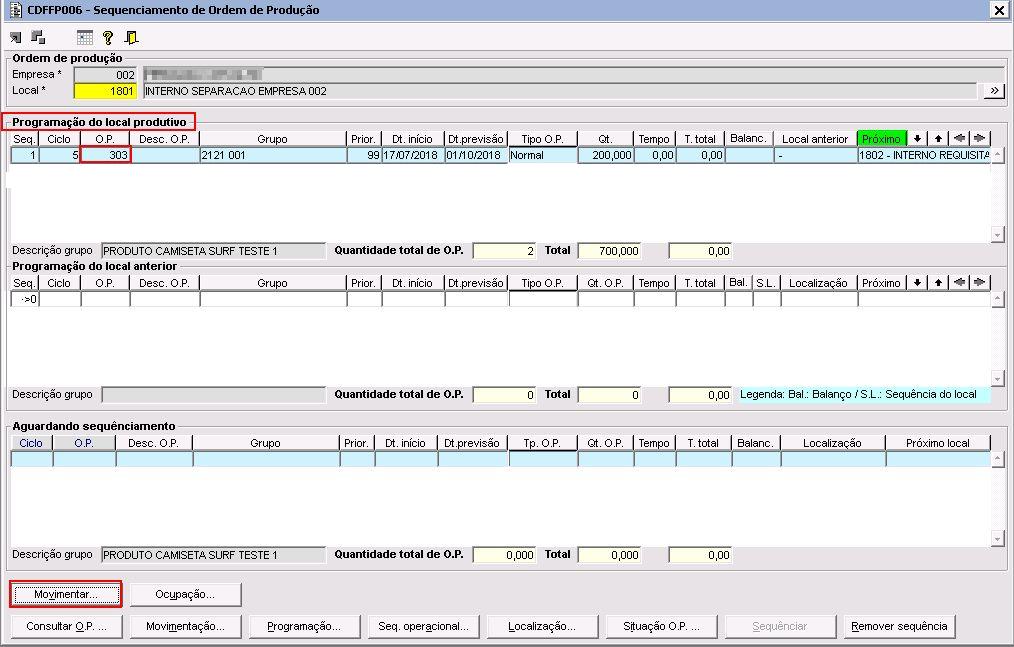1014x647 pixels.
Task: Click the >> button beside Local description
Action: tap(994, 91)
